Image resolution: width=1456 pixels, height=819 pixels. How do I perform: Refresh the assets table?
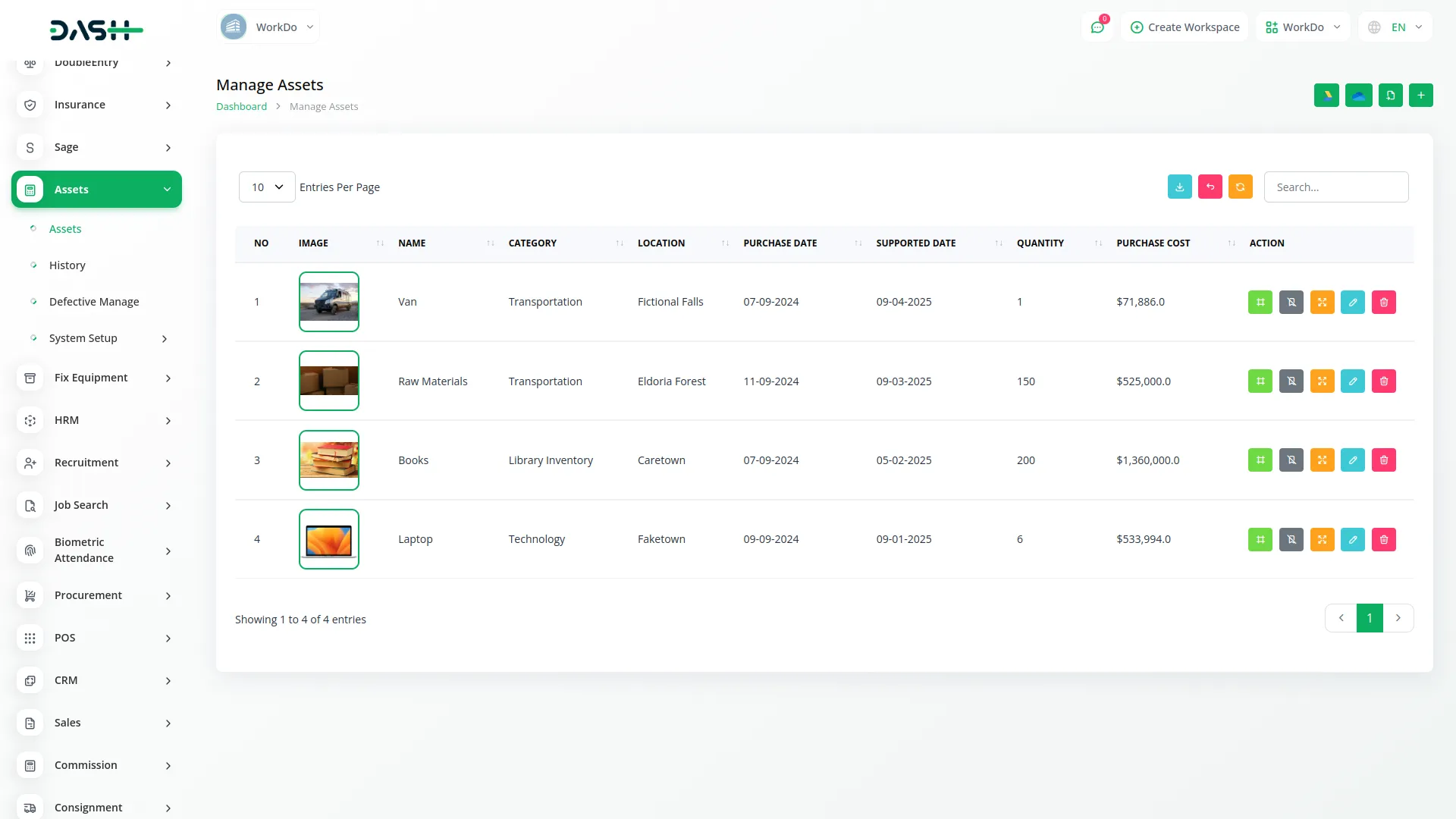[1240, 187]
